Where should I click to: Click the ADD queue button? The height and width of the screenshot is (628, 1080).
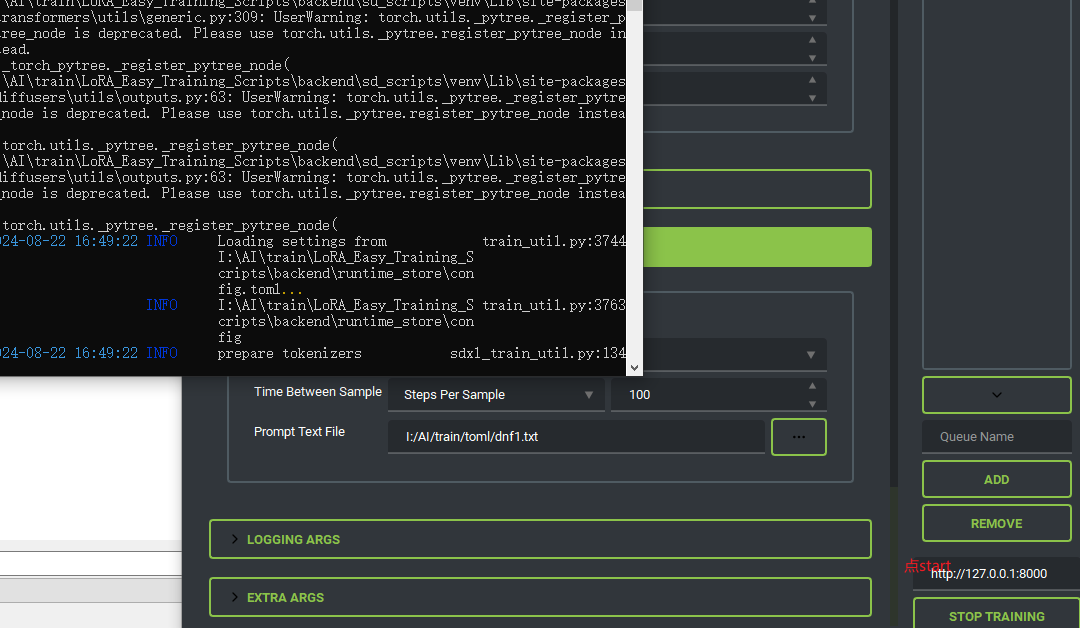(996, 479)
